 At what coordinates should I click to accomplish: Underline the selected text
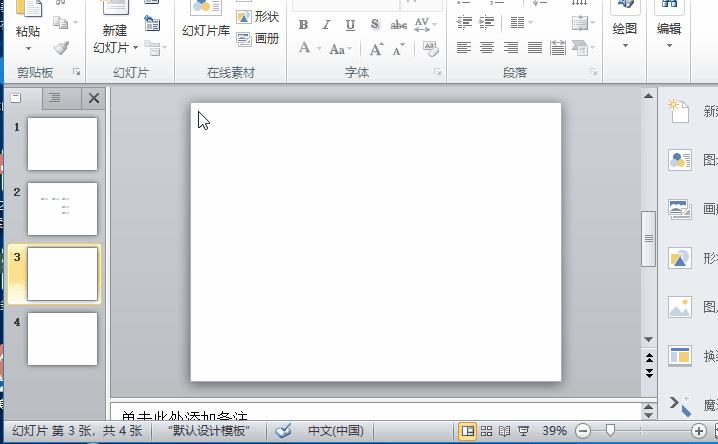350,25
